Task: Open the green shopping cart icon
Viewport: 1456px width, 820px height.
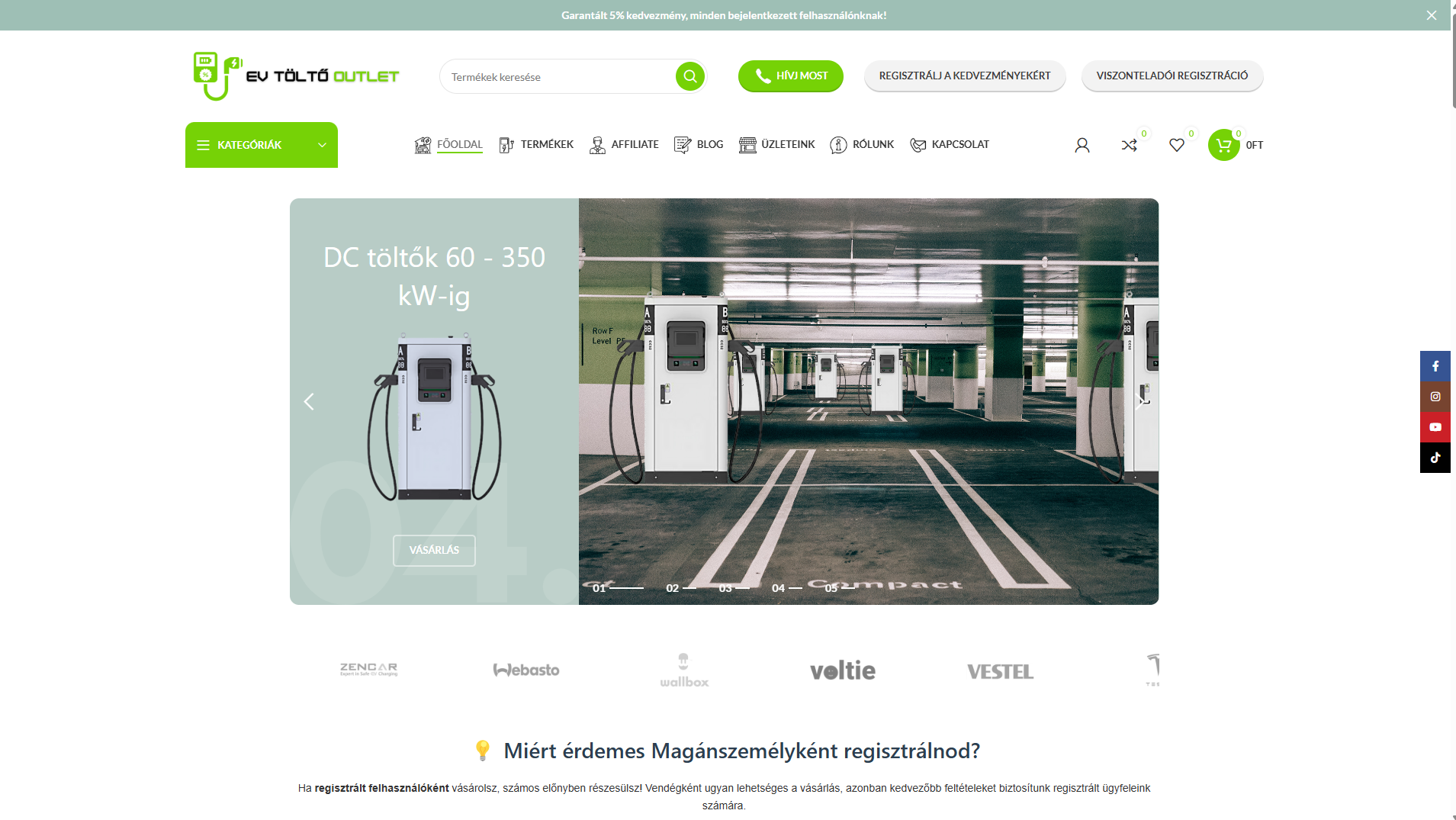Action: pyautogui.click(x=1223, y=145)
